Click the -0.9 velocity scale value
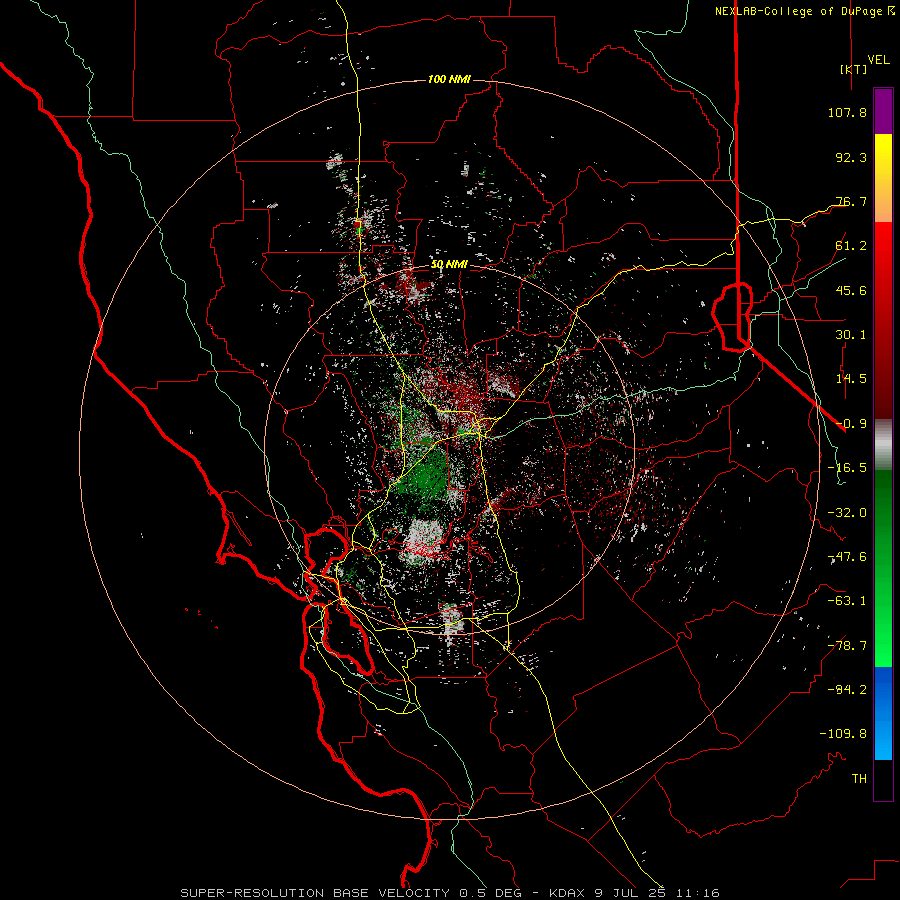Viewport: 900px width, 900px height. pos(851,424)
